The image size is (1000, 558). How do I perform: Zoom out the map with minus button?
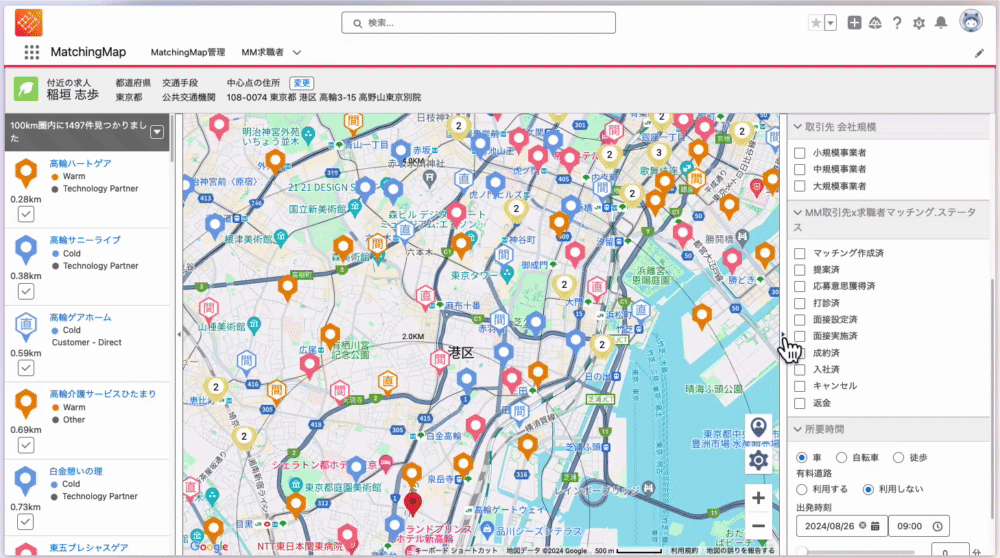(758, 525)
